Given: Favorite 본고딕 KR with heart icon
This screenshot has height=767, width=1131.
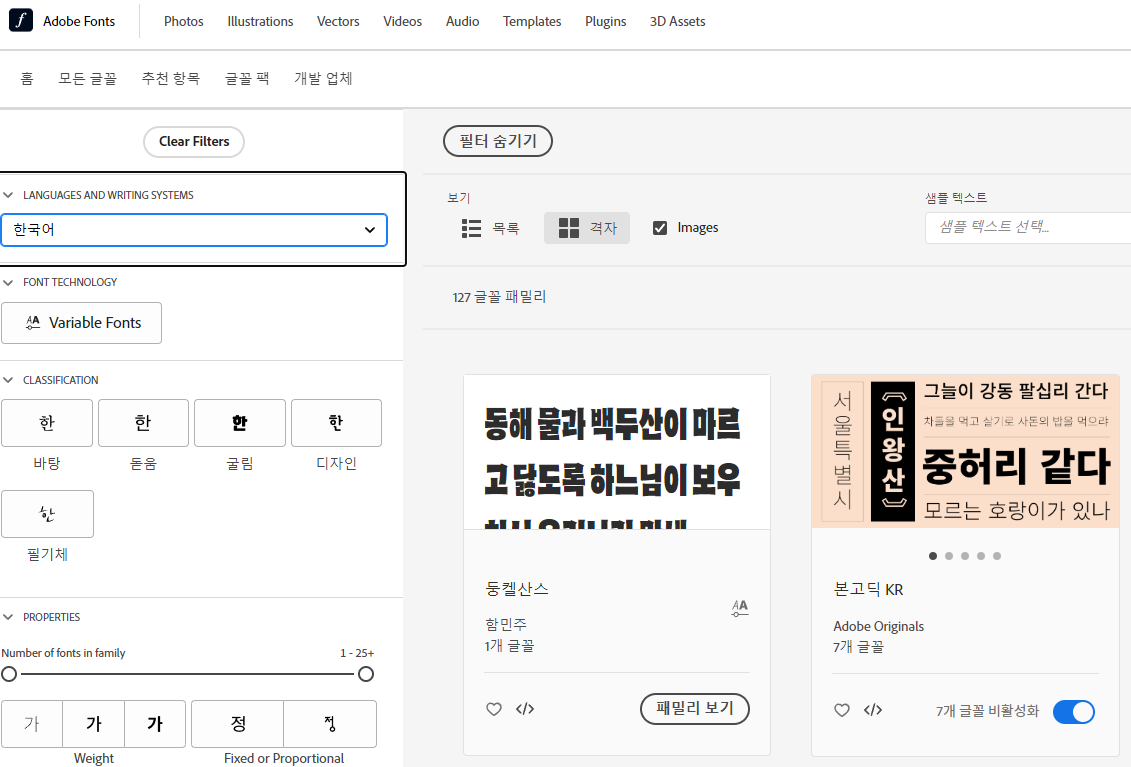Looking at the screenshot, I should [842, 710].
